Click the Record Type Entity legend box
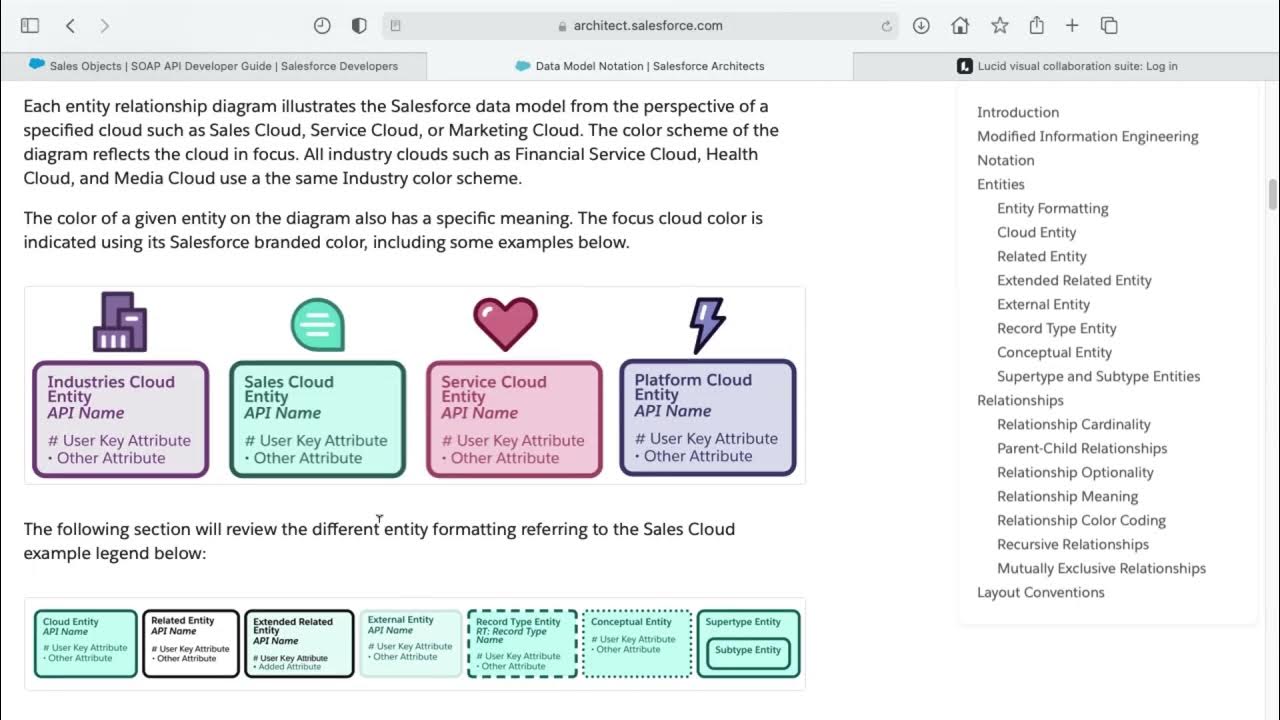The width and height of the screenshot is (1280, 720). (522, 643)
